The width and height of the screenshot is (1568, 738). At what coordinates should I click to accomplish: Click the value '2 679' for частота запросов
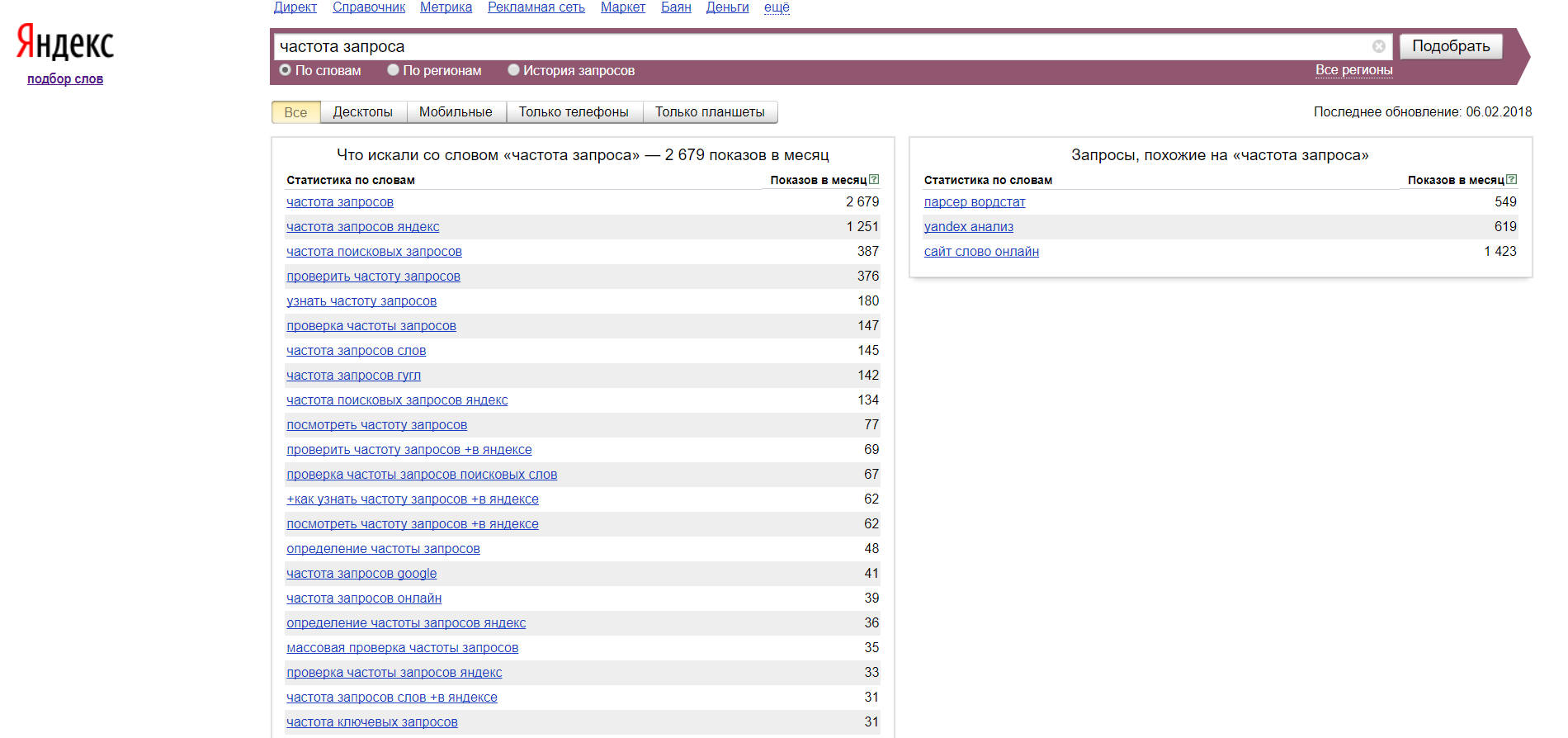[x=862, y=202]
